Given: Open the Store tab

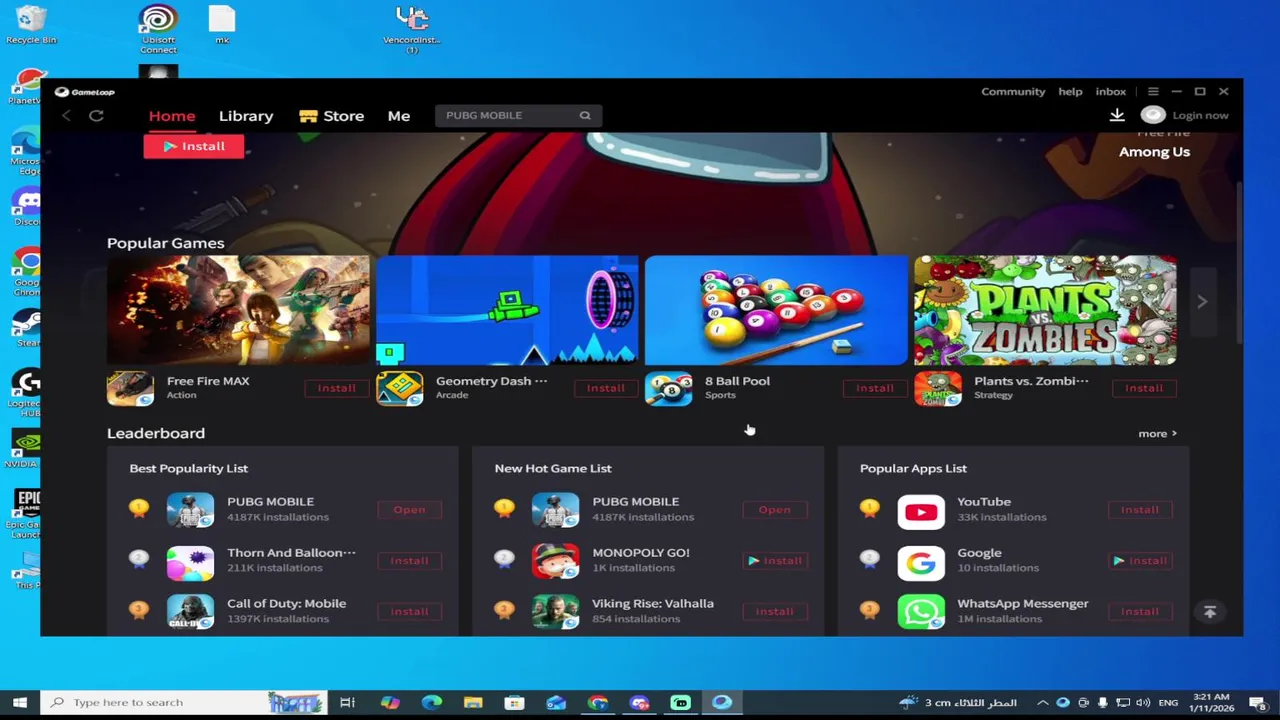Looking at the screenshot, I should tap(332, 116).
